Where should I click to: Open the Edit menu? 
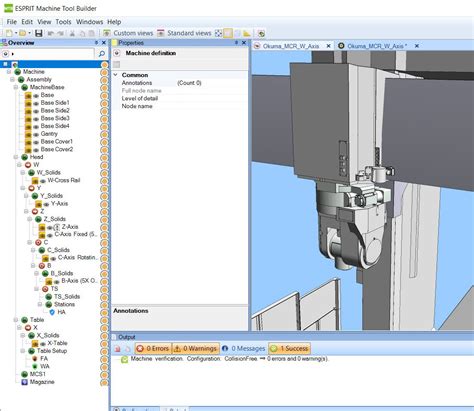27,22
